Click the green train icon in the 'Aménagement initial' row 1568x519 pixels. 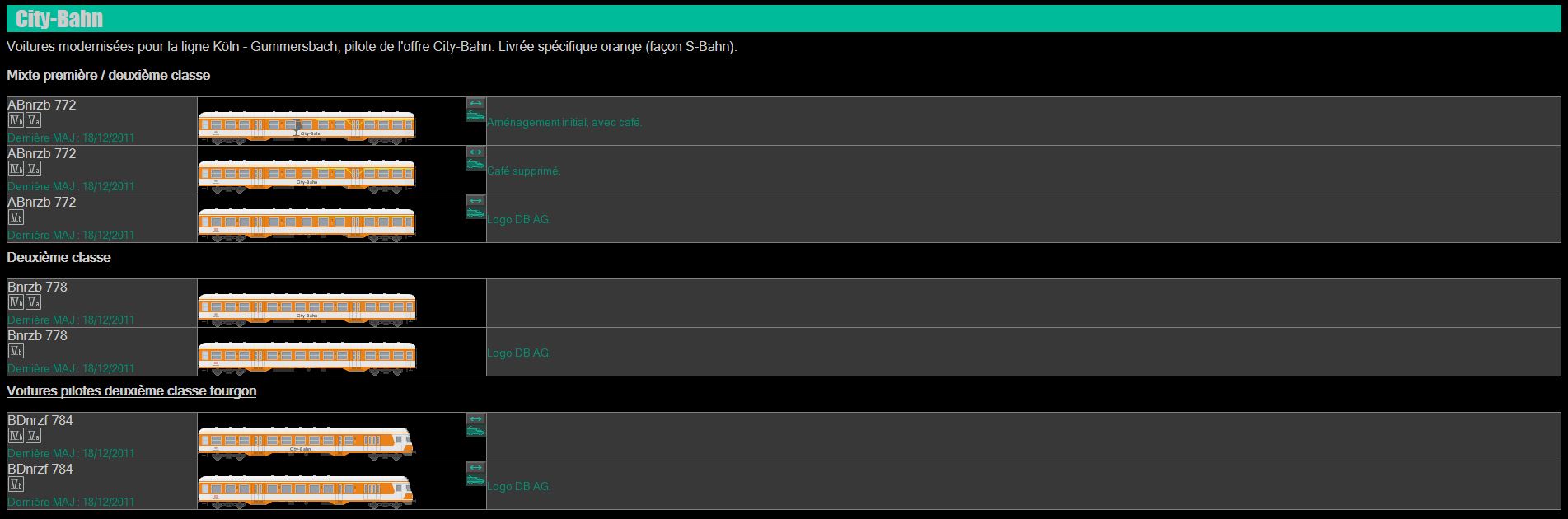pos(475,116)
